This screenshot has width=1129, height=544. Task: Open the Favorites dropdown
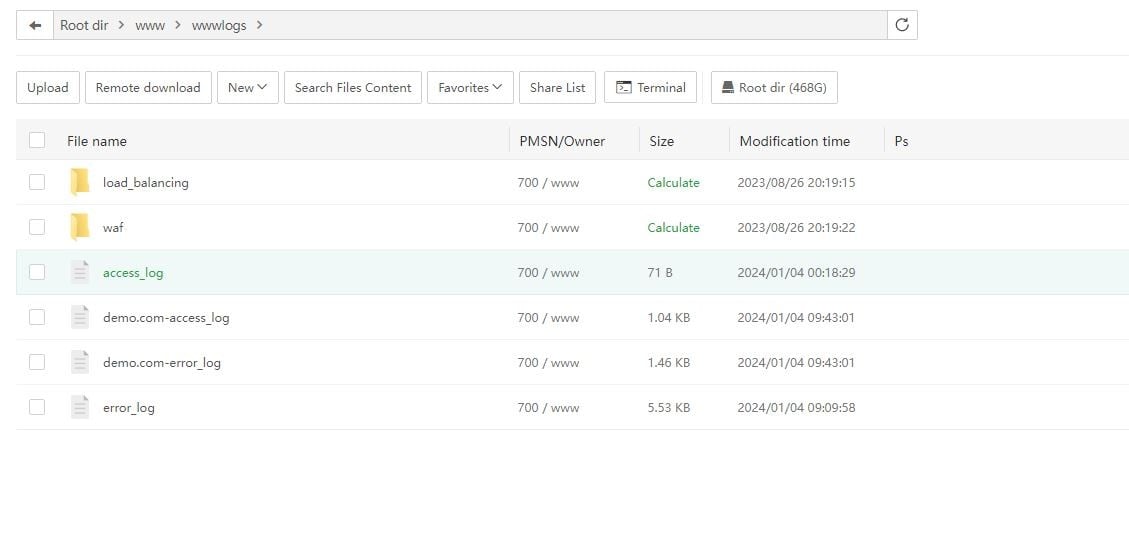471,87
